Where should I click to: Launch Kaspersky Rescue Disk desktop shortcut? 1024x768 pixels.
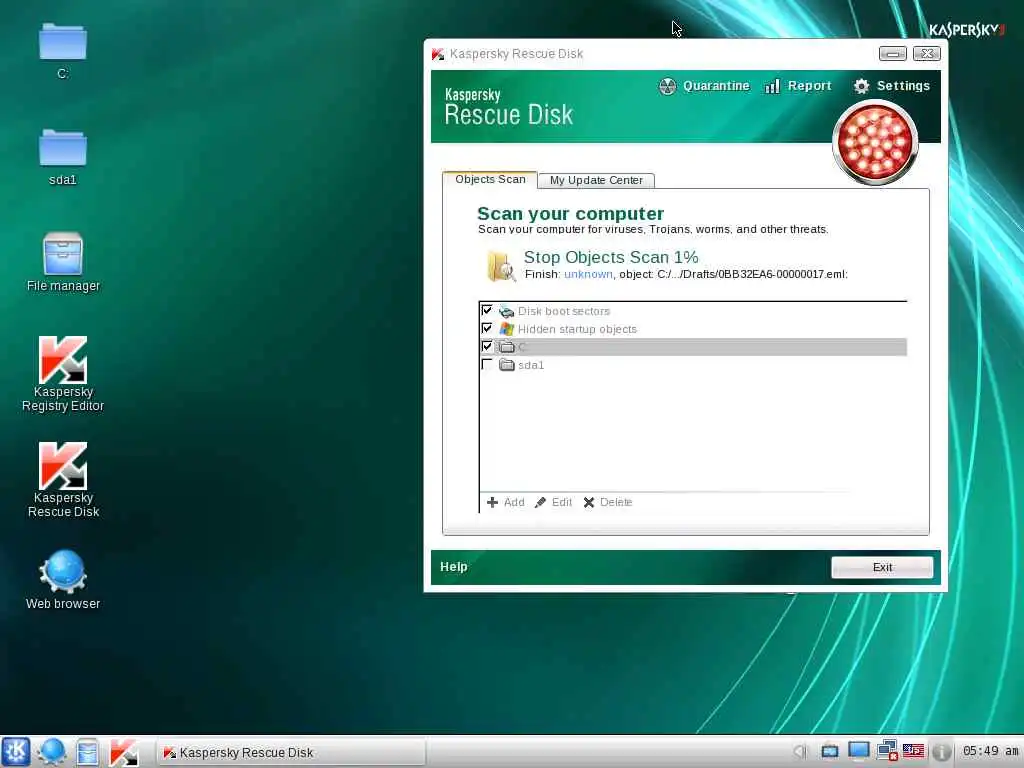pos(63,480)
